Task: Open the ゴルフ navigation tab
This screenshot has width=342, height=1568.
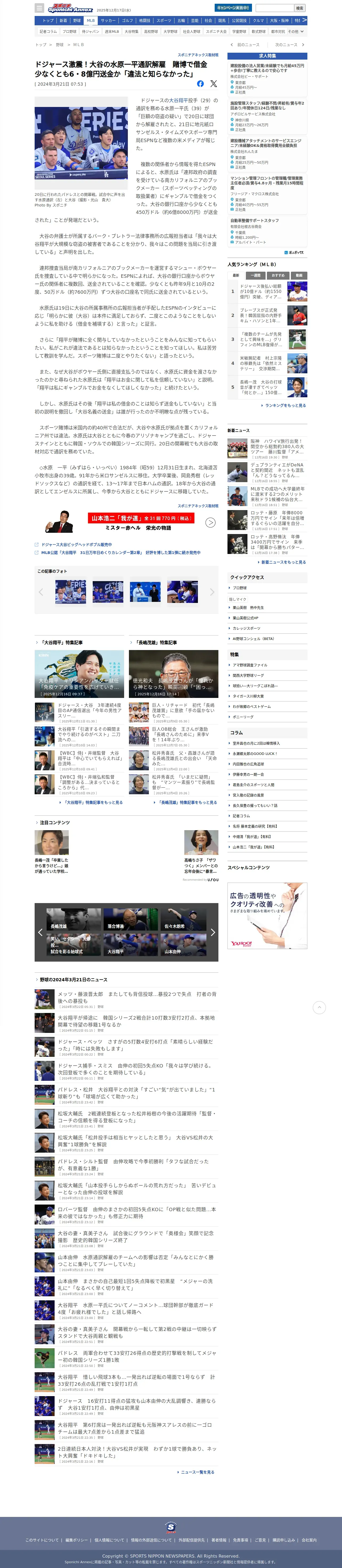Action: tap(127, 21)
